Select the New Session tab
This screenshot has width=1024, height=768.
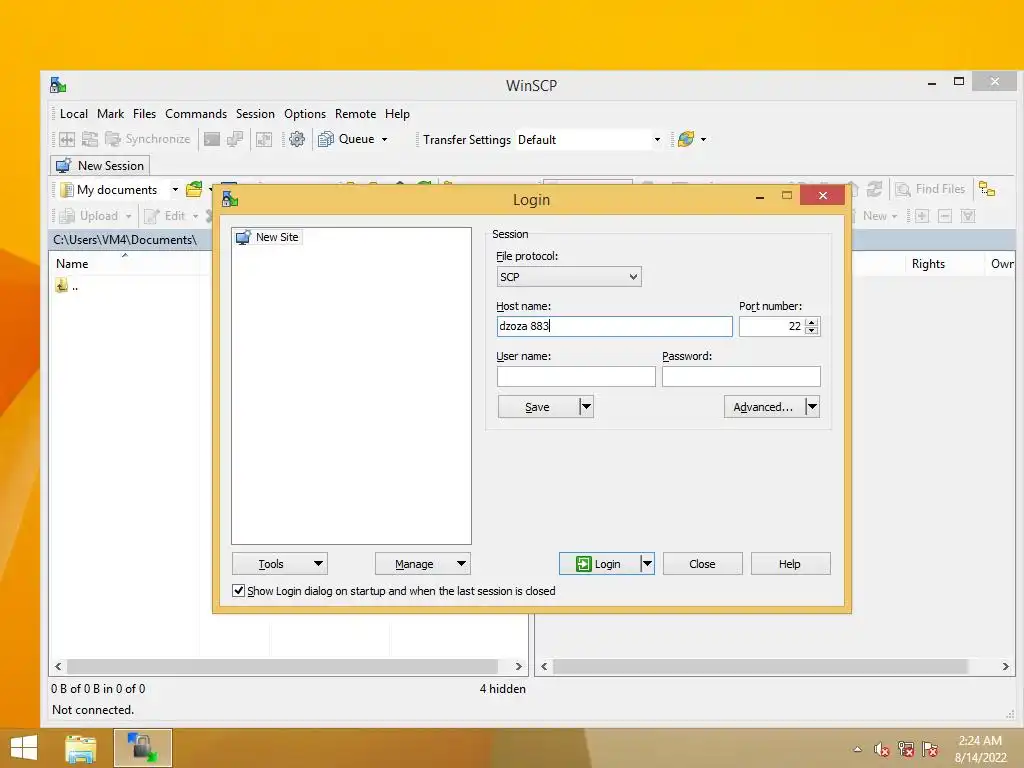pos(100,166)
